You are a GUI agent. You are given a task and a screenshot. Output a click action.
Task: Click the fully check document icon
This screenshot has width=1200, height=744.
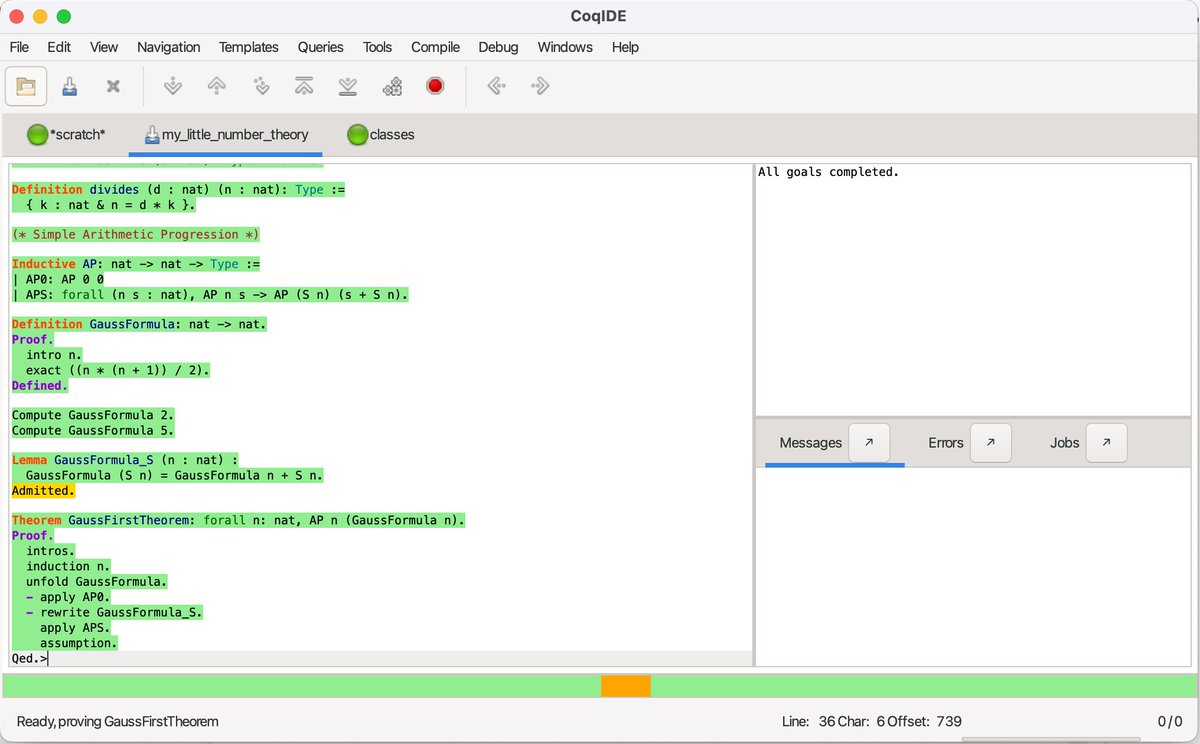[392, 86]
